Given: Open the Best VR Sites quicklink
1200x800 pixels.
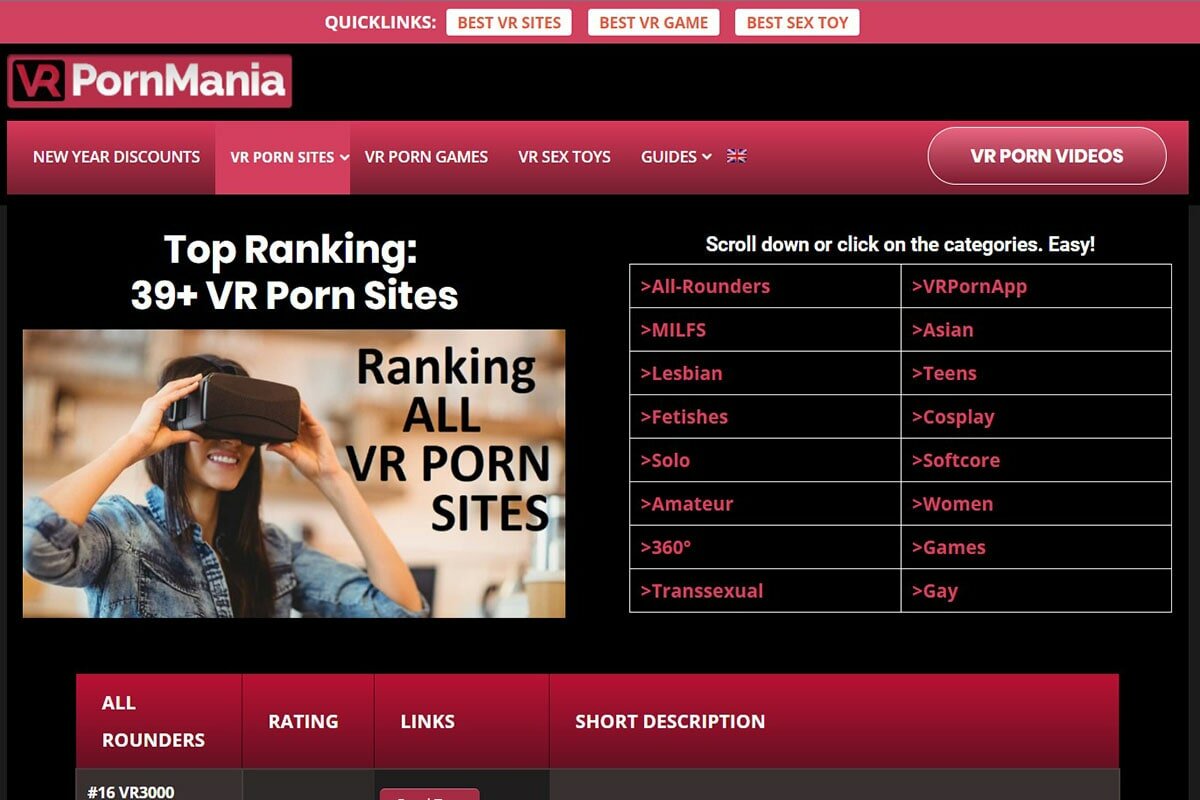Looking at the screenshot, I should tap(509, 23).
